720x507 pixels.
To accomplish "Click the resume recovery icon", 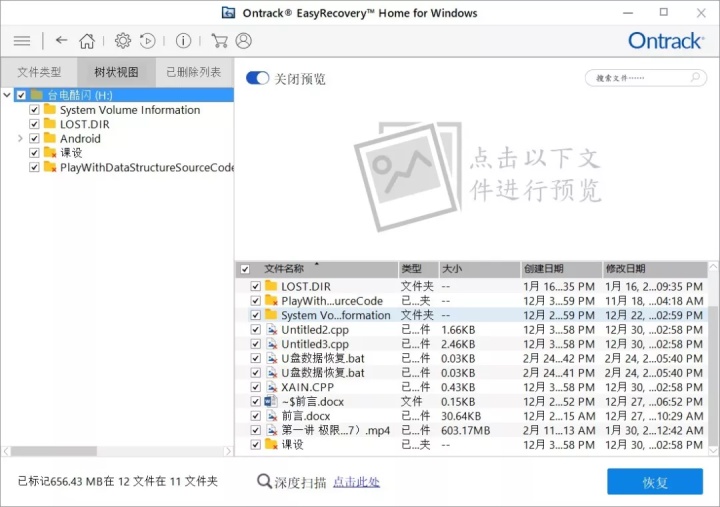I will pyautogui.click(x=147, y=41).
